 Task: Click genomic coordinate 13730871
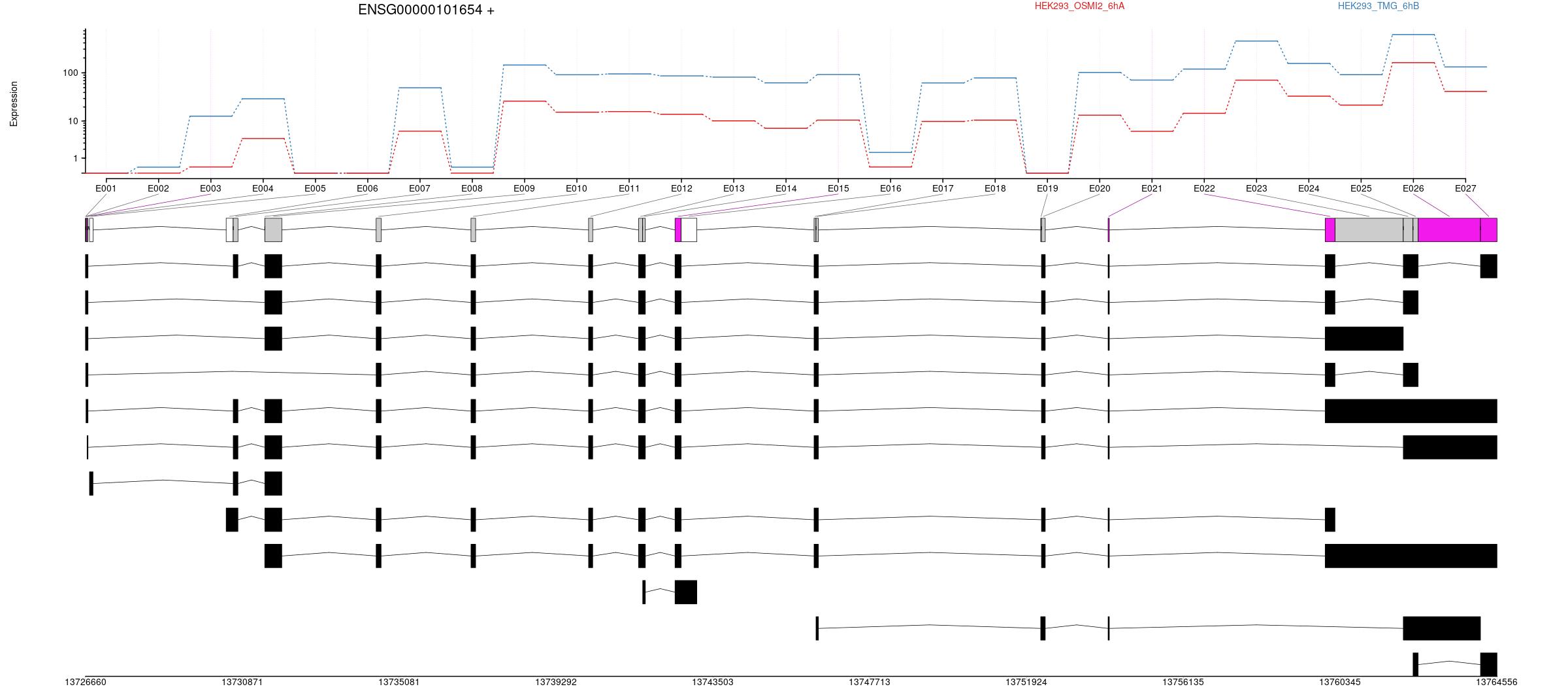point(242,682)
